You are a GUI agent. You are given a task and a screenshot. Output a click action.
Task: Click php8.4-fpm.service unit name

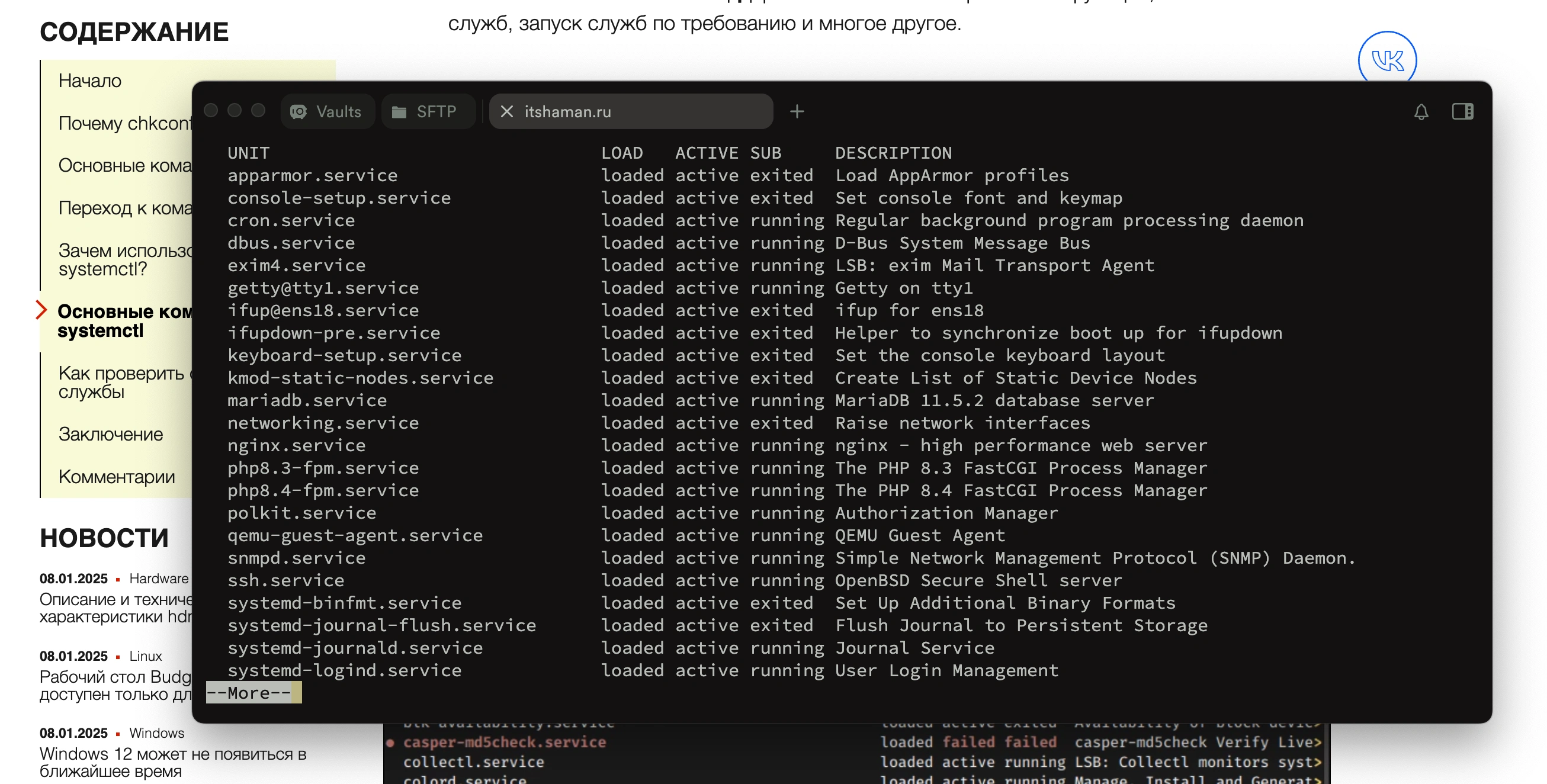(x=323, y=490)
